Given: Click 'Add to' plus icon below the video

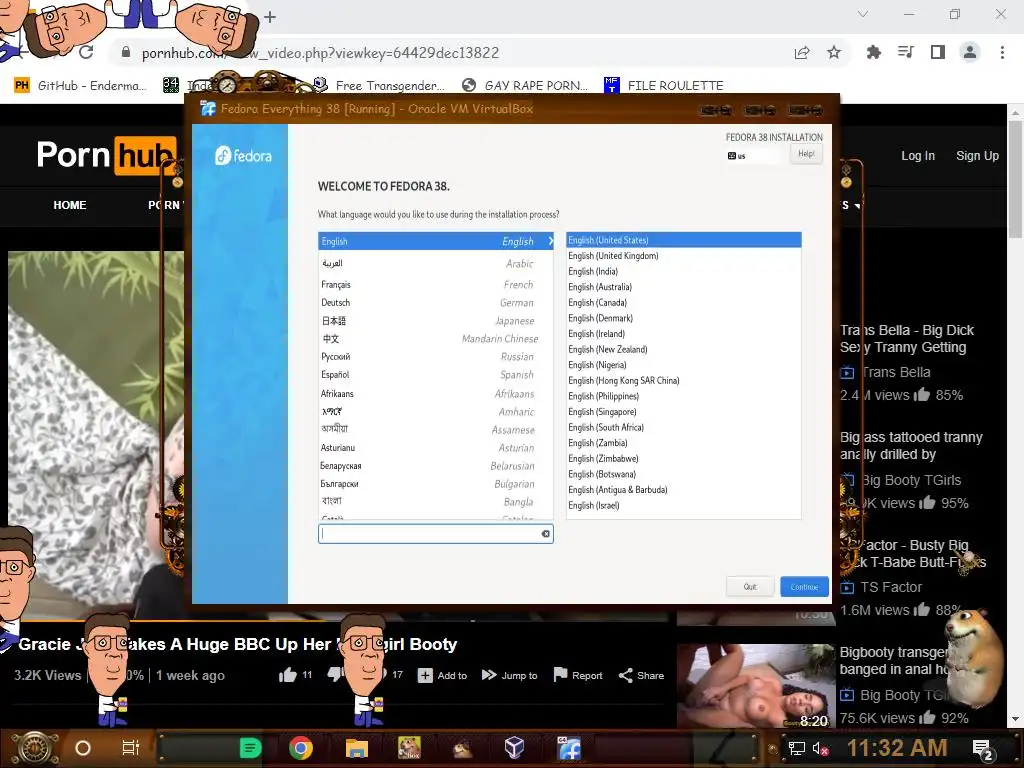Looking at the screenshot, I should [443, 675].
